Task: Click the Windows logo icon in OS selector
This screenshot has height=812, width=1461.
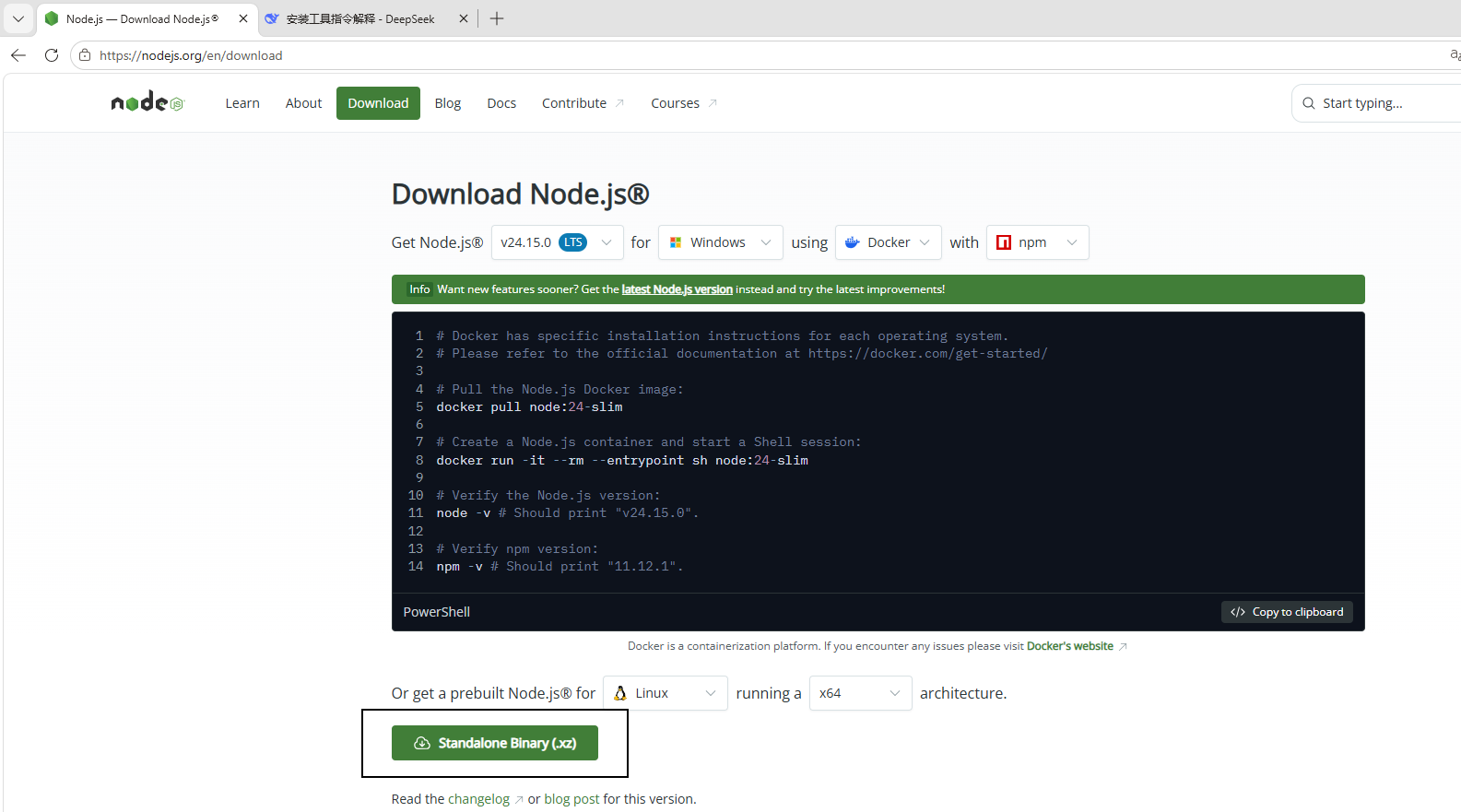Action: [x=676, y=242]
